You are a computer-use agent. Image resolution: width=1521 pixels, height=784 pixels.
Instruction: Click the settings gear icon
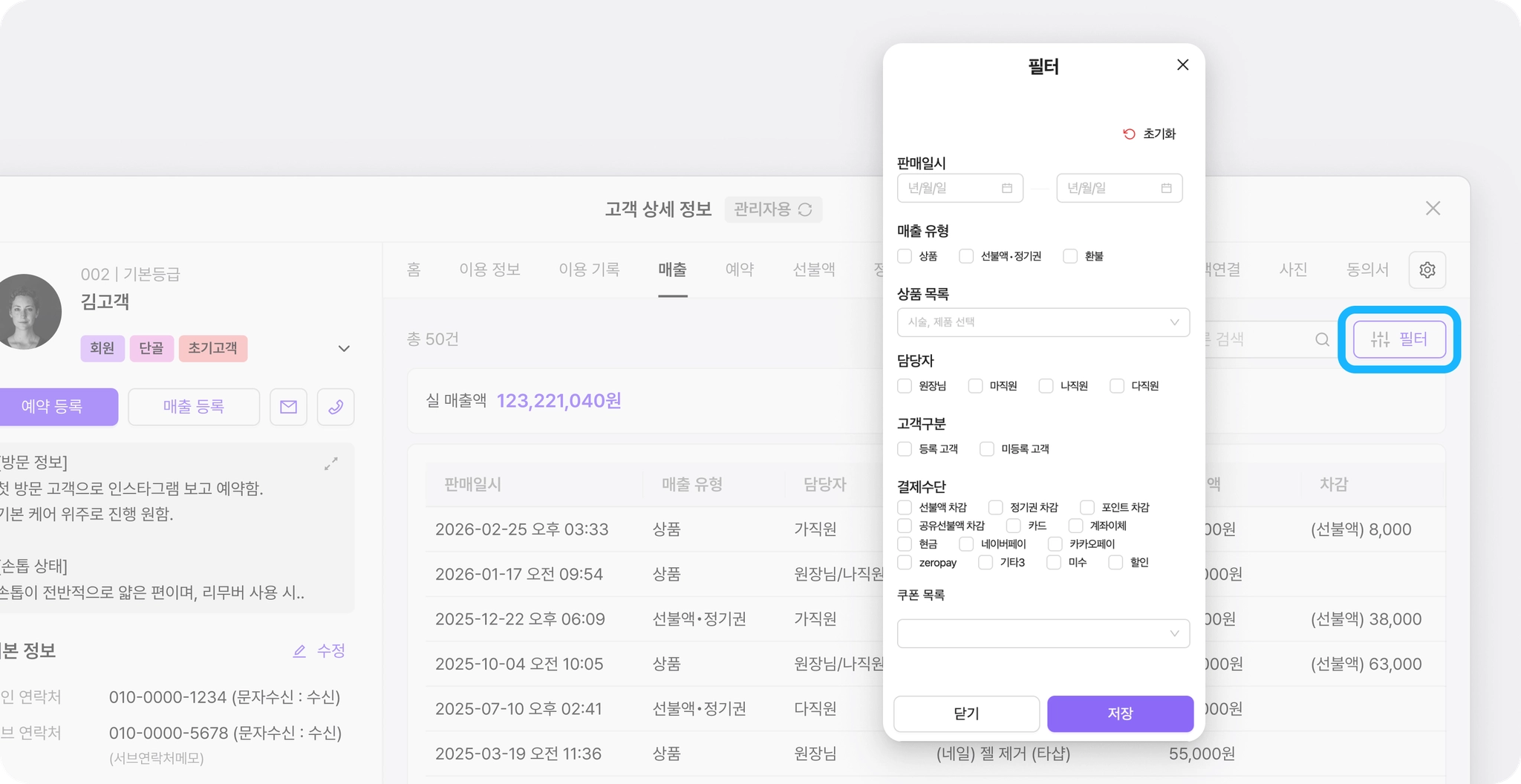[1427, 269]
